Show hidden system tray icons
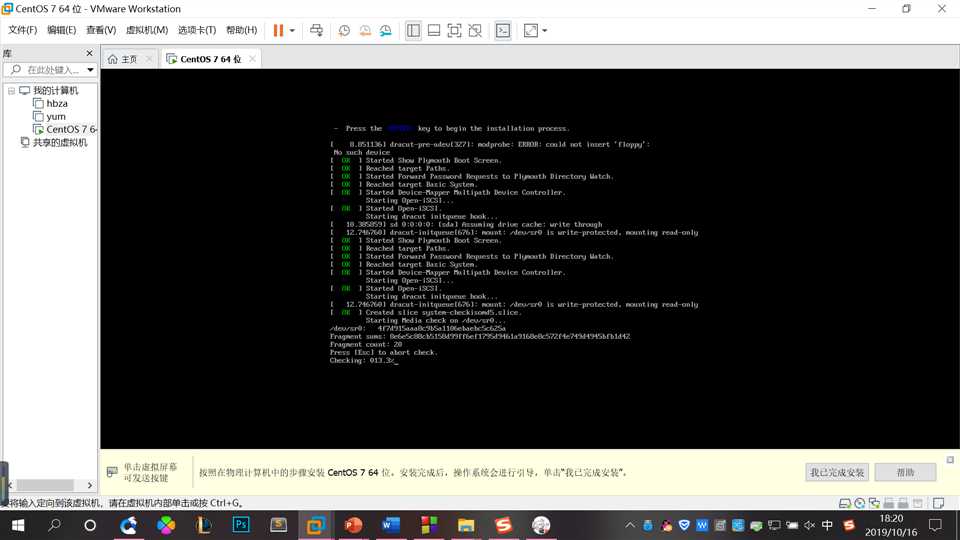Screen dimensions: 960x540 pyautogui.click(x=630, y=525)
